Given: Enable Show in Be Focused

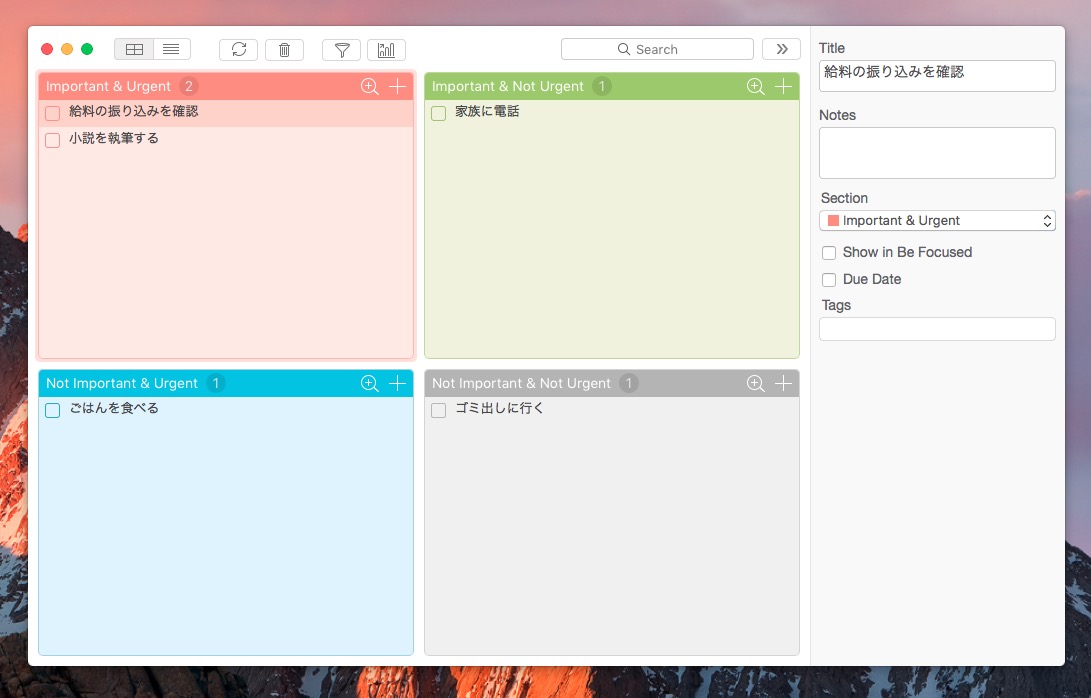Looking at the screenshot, I should click(x=829, y=253).
